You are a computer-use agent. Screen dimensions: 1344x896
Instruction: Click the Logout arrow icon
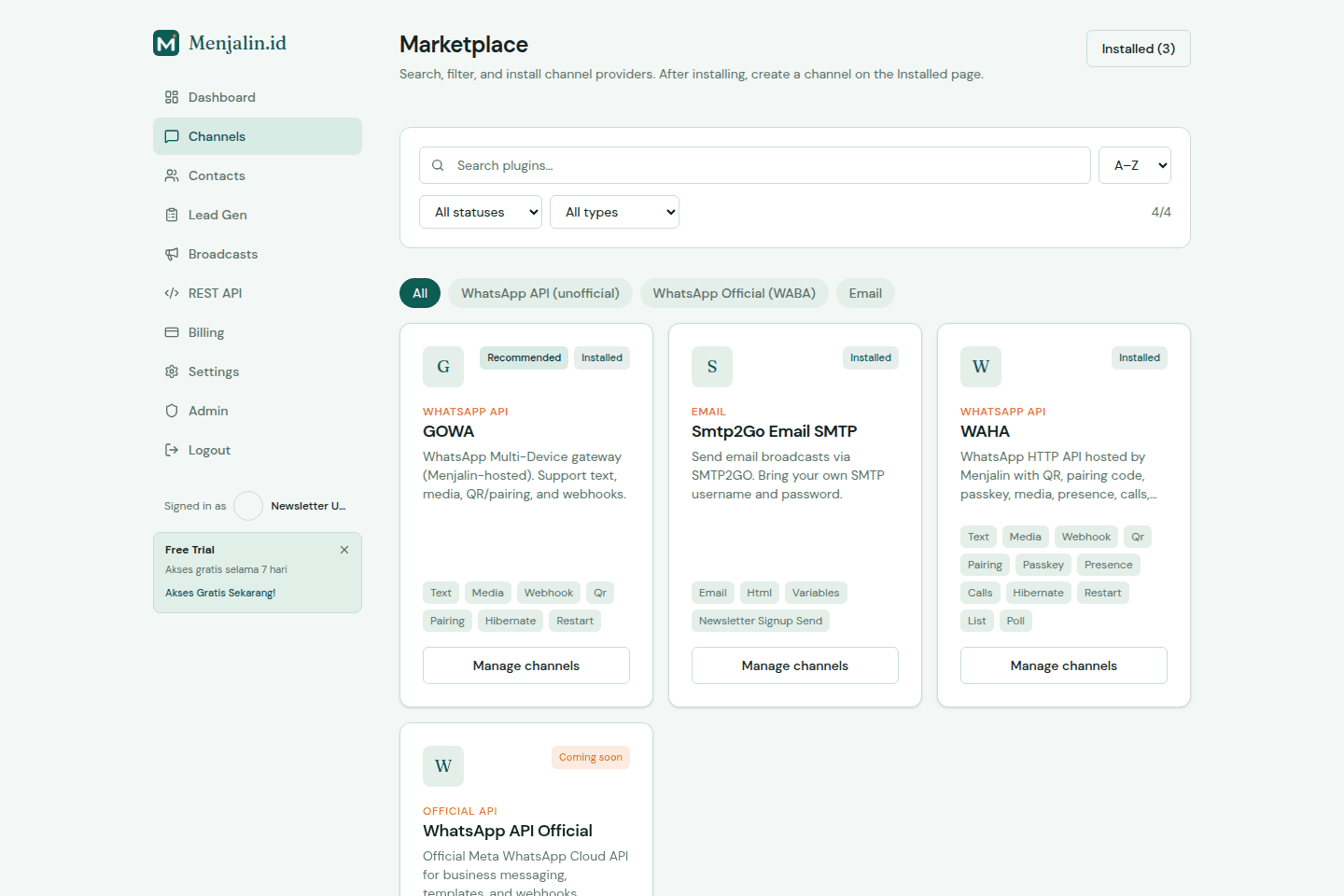[172, 450]
